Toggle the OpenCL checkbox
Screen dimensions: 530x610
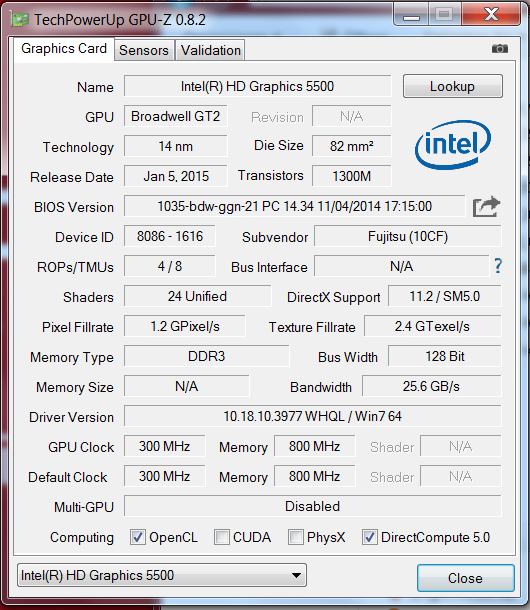138,537
